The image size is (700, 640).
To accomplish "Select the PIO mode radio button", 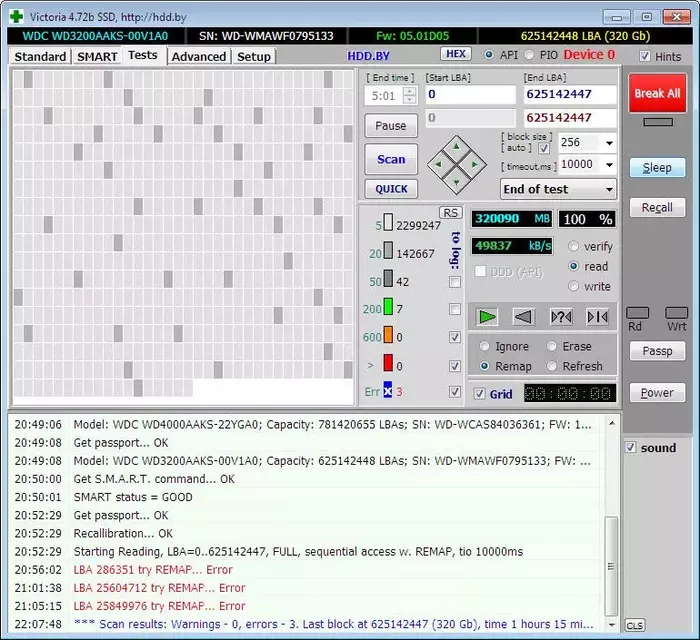I will click(529, 55).
